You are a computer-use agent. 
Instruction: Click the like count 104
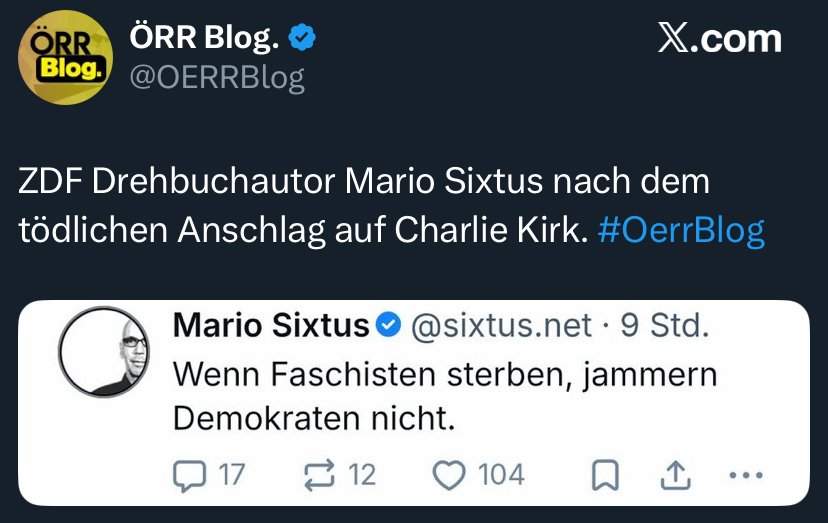pos(501,473)
